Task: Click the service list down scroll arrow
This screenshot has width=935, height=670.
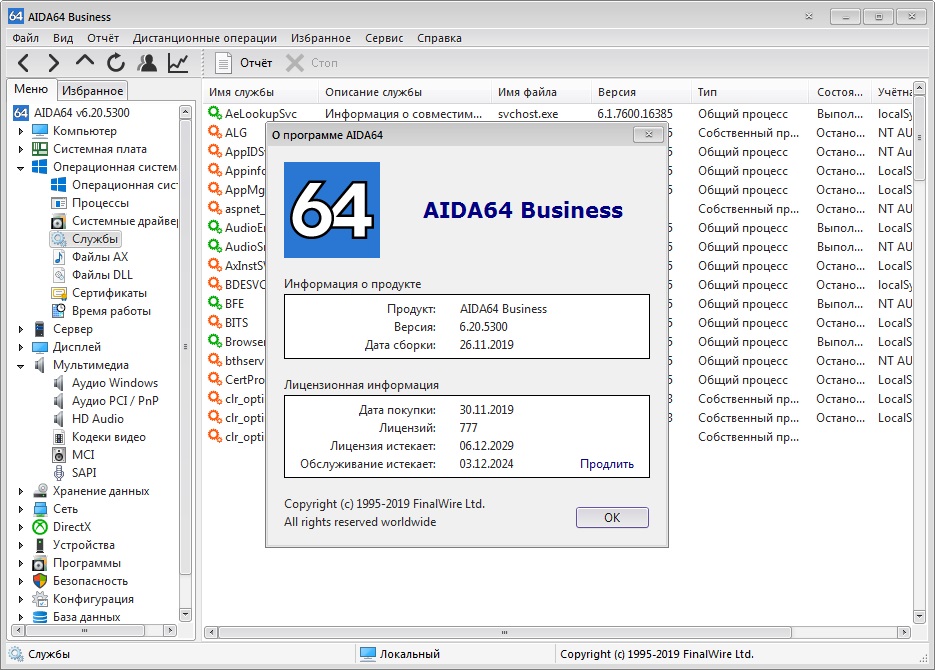Action: [919, 616]
